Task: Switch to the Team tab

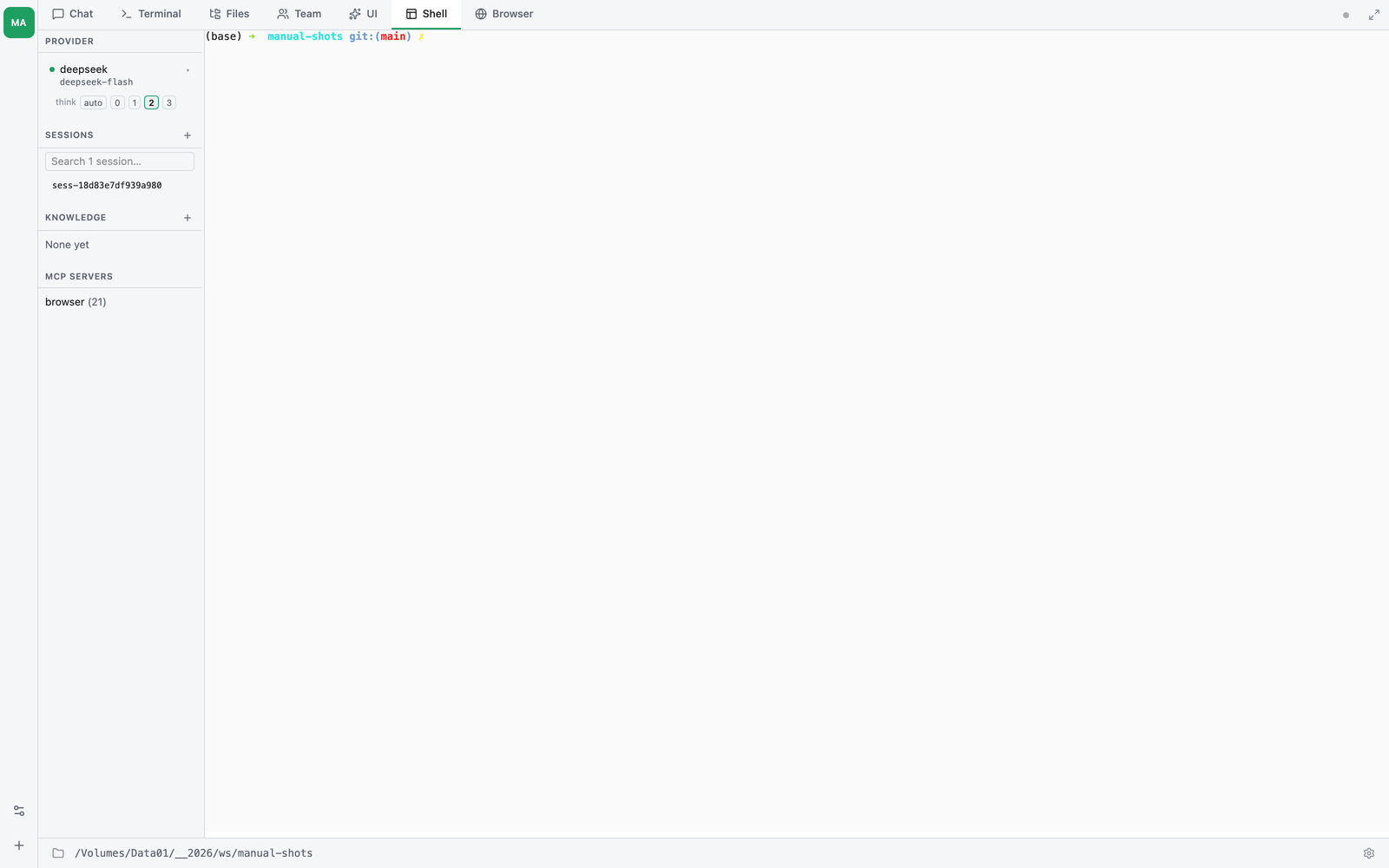Action: tap(300, 14)
